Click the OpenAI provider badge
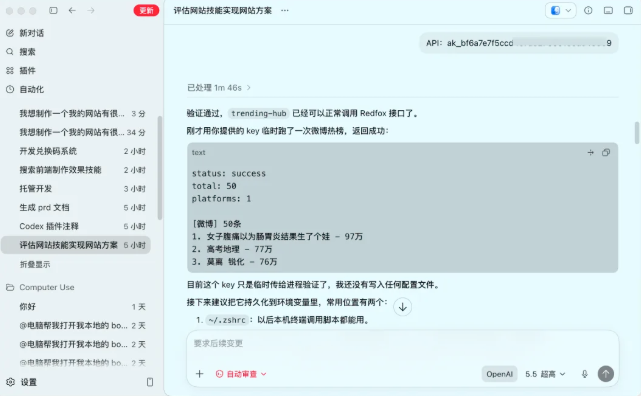 coord(499,374)
